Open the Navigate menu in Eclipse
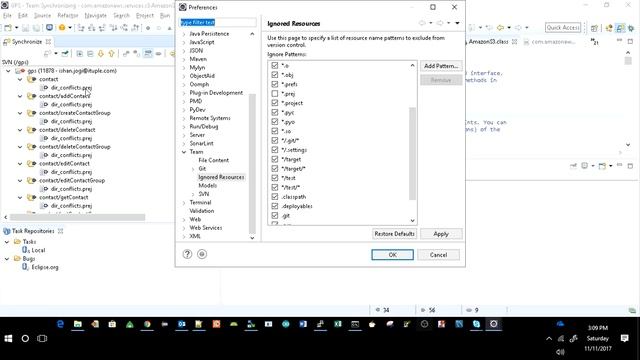The image size is (640, 360). (x=96, y=16)
